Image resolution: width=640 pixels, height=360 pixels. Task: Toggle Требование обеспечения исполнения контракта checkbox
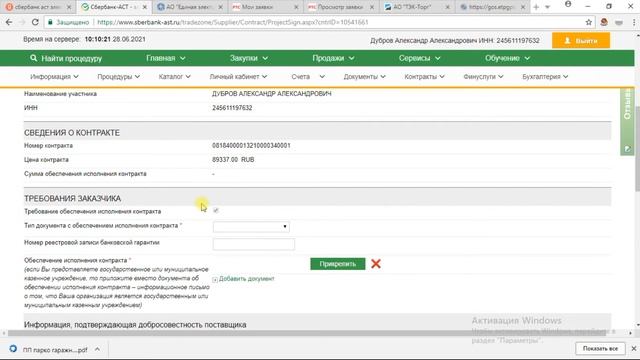click(216, 211)
